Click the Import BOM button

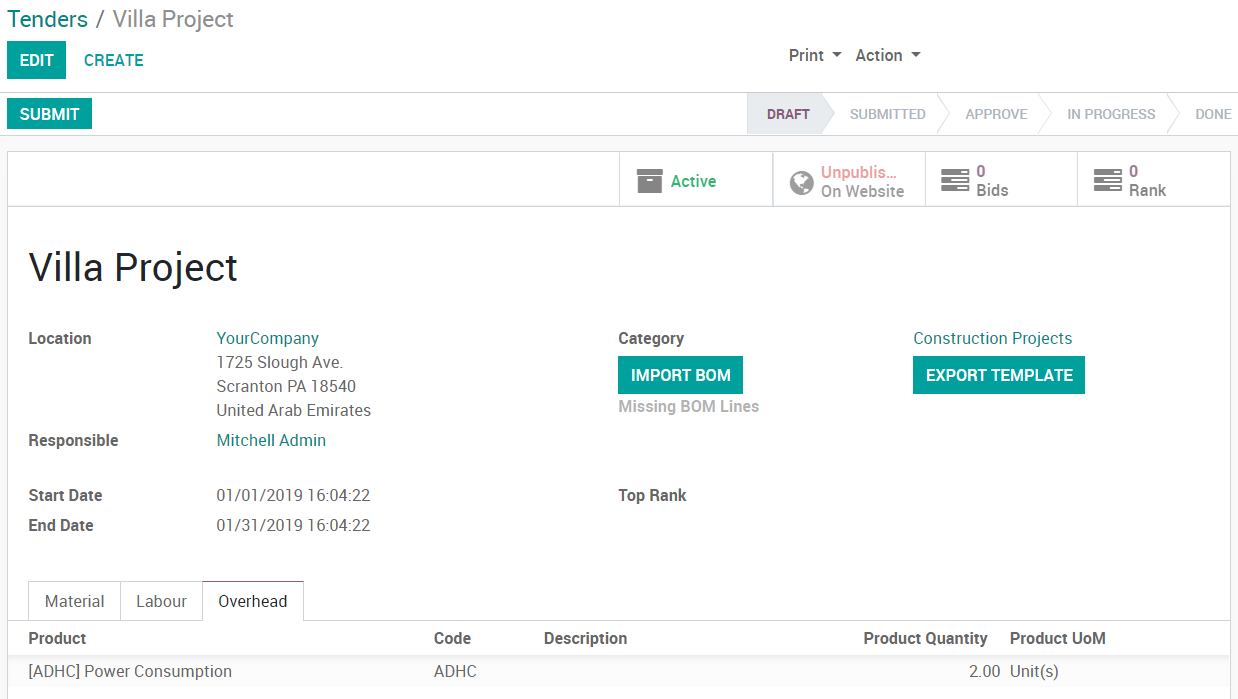[x=680, y=375]
